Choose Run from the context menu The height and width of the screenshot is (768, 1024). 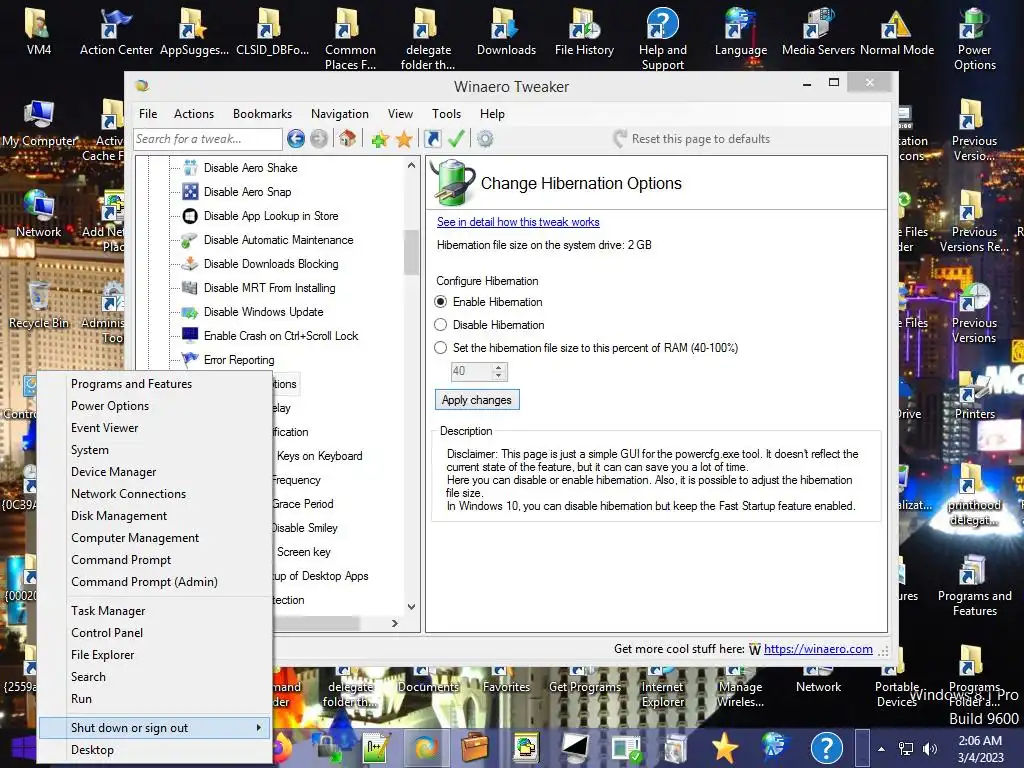154,699
